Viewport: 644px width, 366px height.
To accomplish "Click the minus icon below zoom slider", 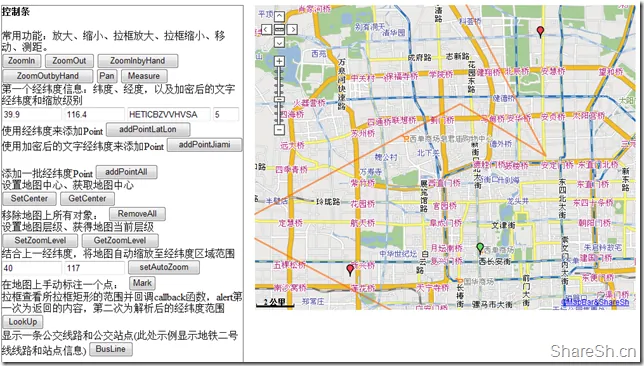I will coord(279,129).
